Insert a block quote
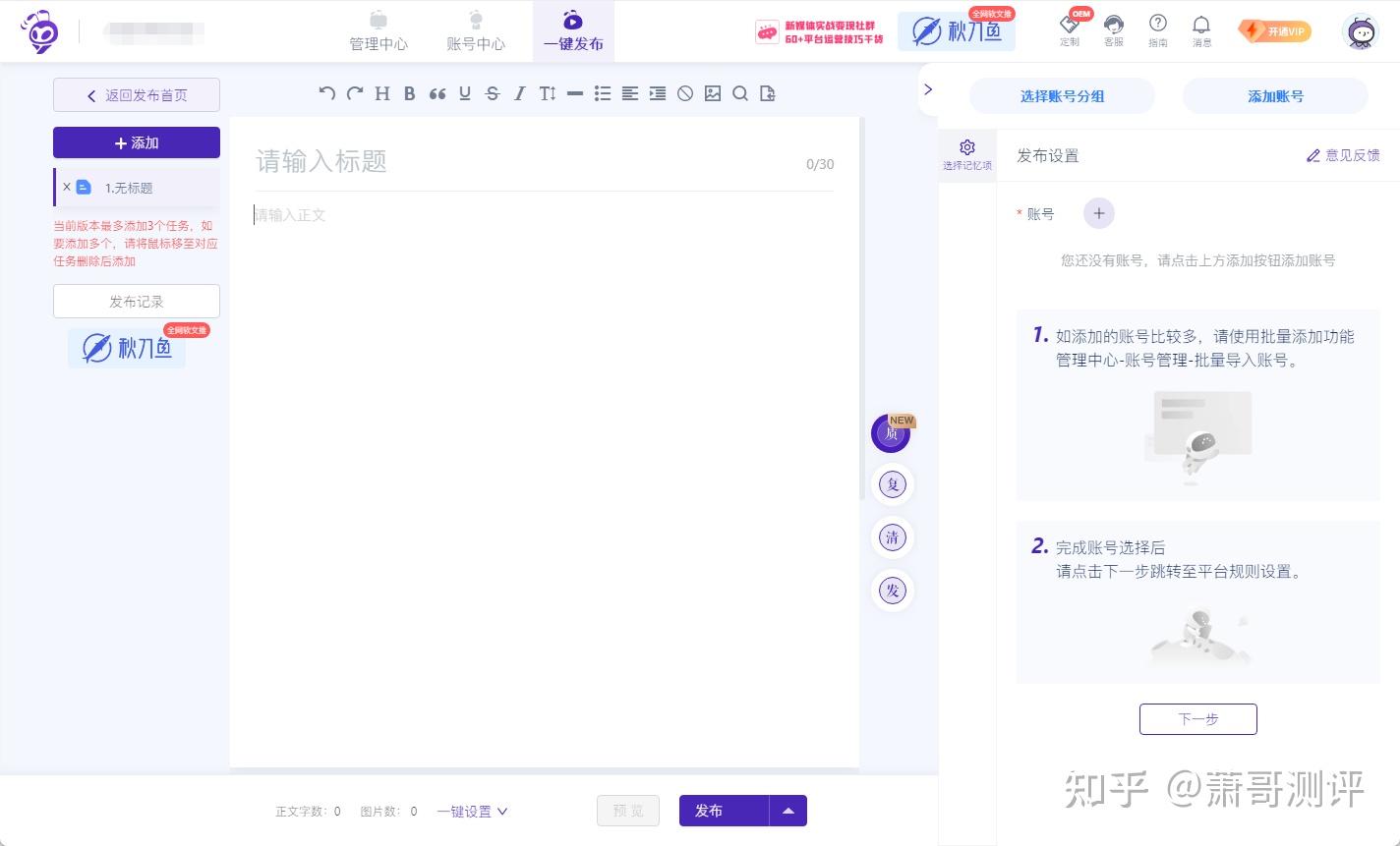The height and width of the screenshot is (846, 1400). (437, 93)
